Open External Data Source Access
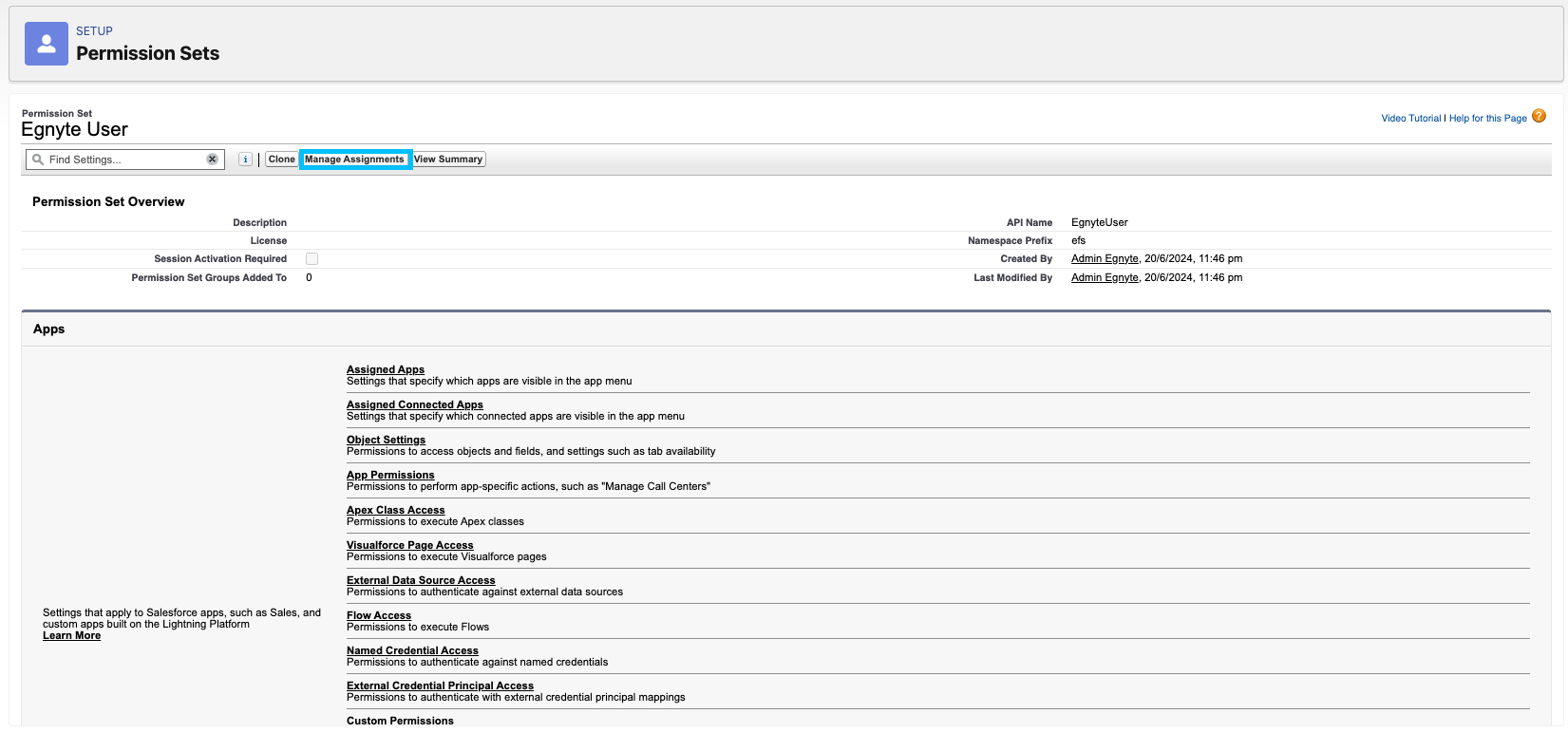The height and width of the screenshot is (733, 1568). tap(421, 580)
